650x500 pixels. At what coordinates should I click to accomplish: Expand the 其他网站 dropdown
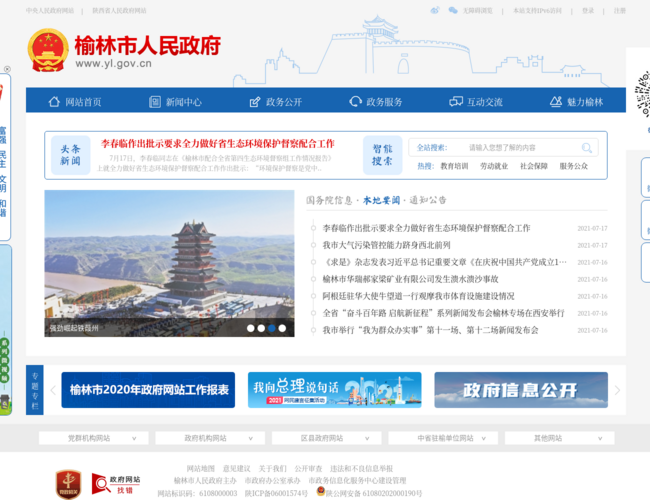tap(560, 438)
